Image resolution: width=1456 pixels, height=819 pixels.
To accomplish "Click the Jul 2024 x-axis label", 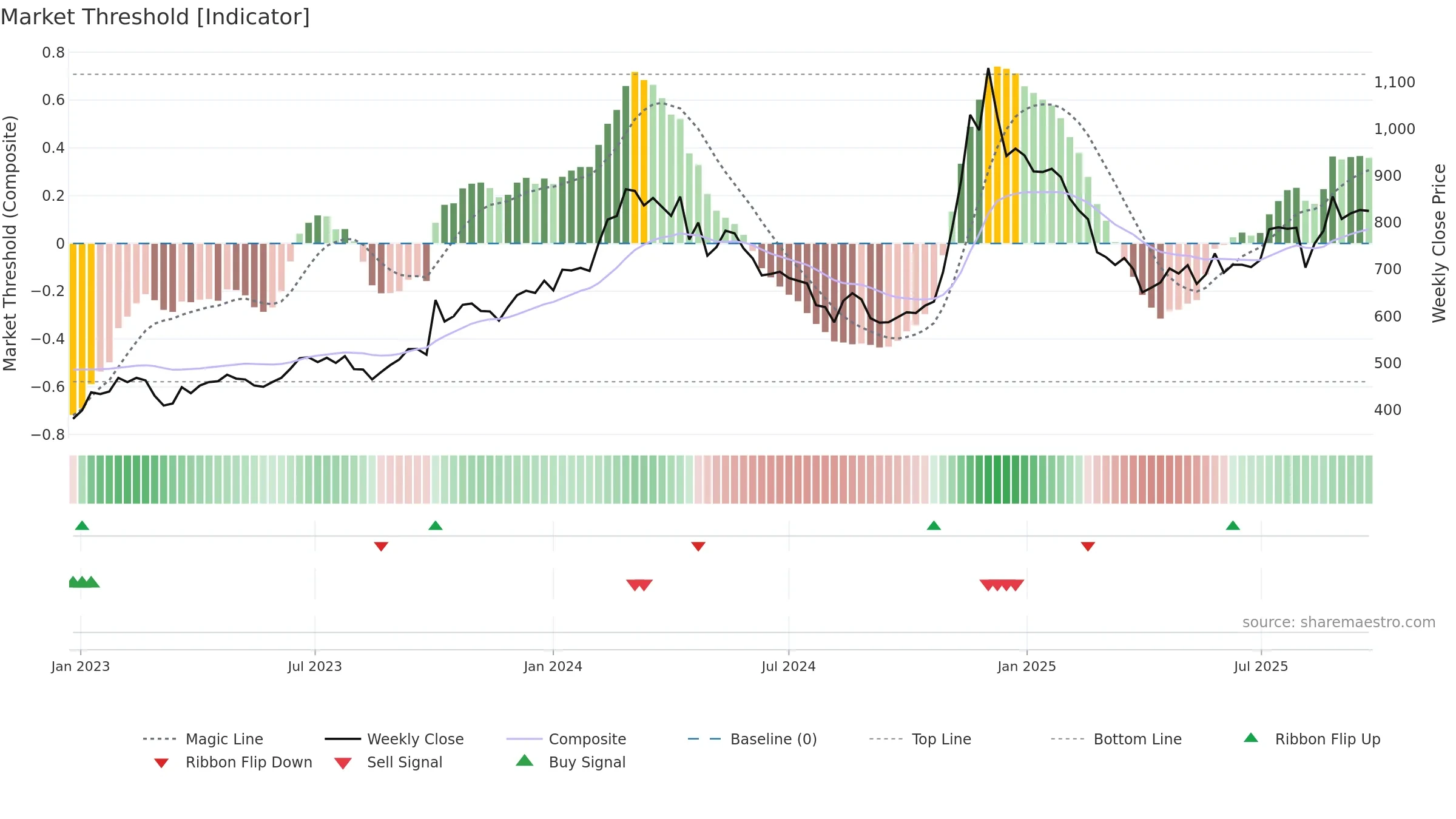I will coord(789,666).
